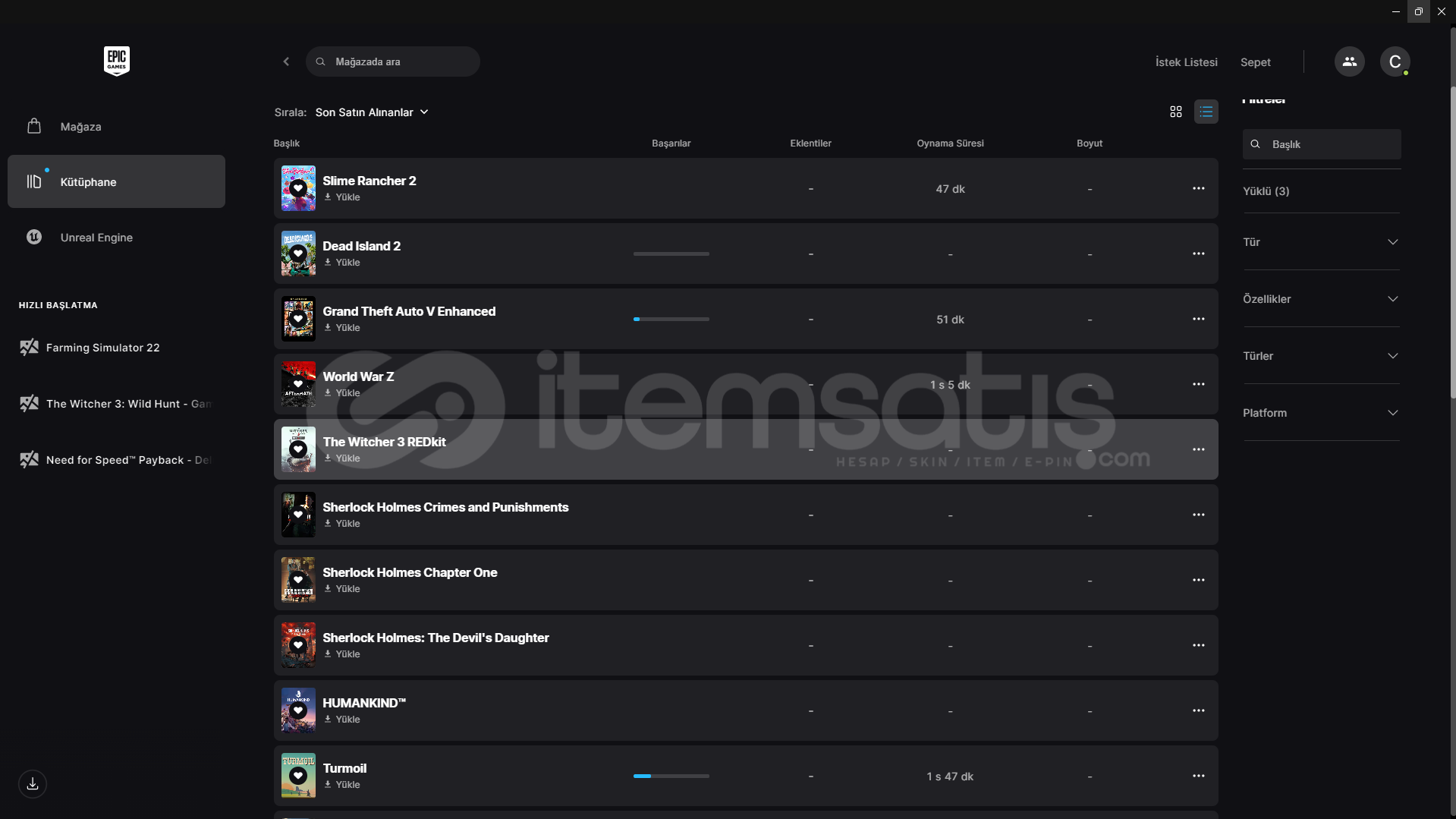
Task: Open more options for The Devil's Daughter
Action: tap(1199, 645)
